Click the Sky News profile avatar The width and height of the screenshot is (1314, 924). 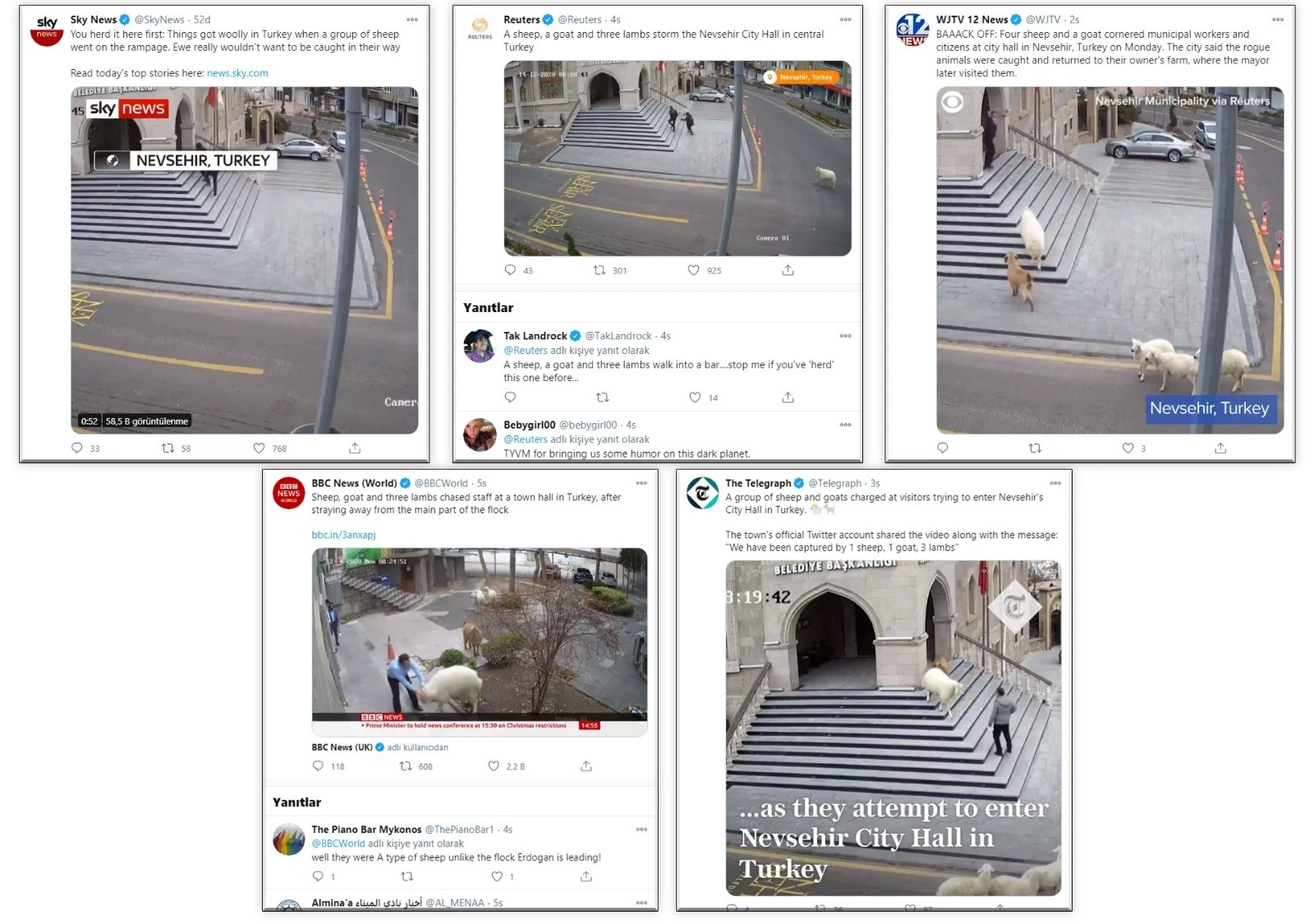click(x=47, y=30)
